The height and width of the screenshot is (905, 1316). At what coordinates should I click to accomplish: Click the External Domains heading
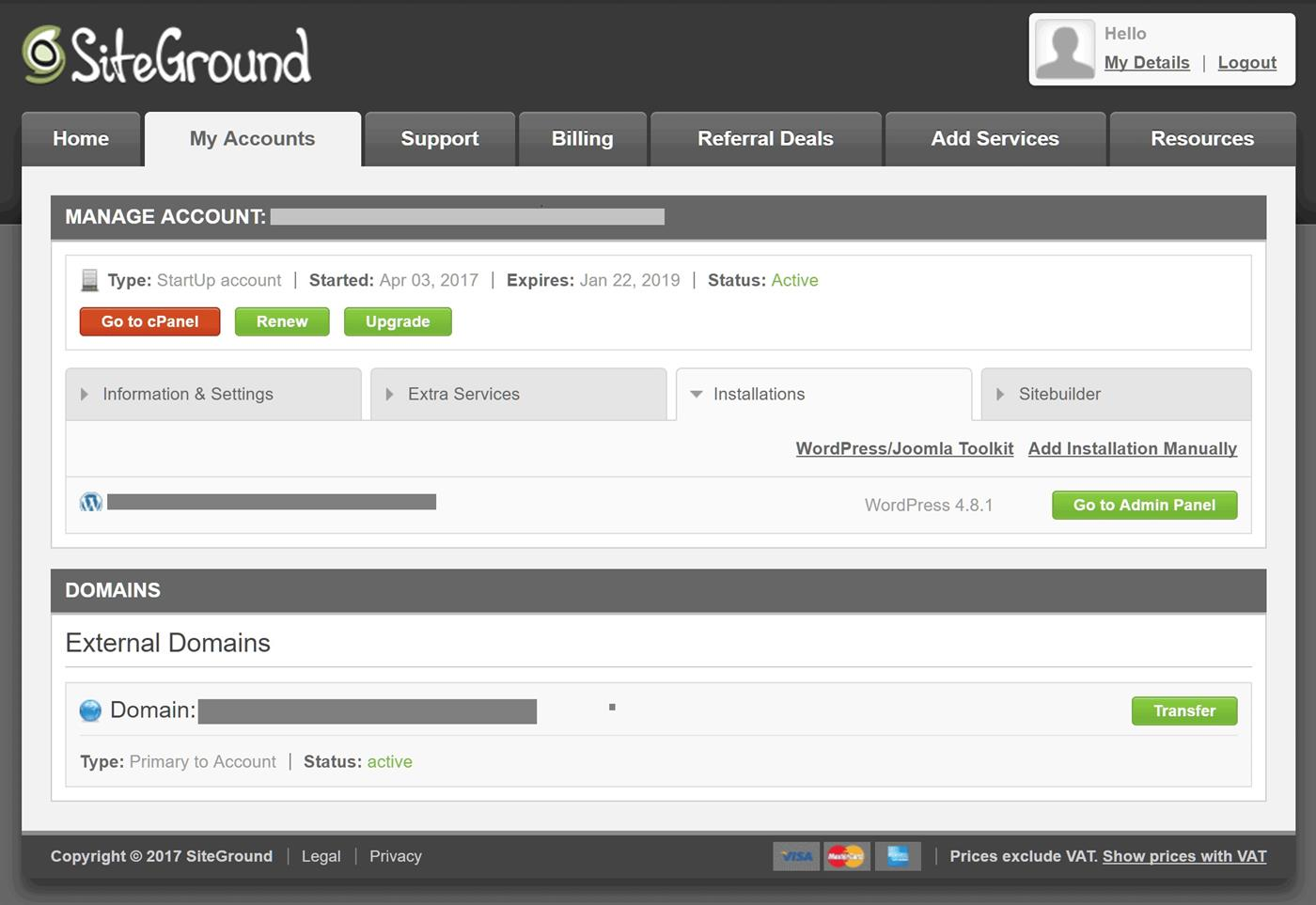tap(168, 643)
